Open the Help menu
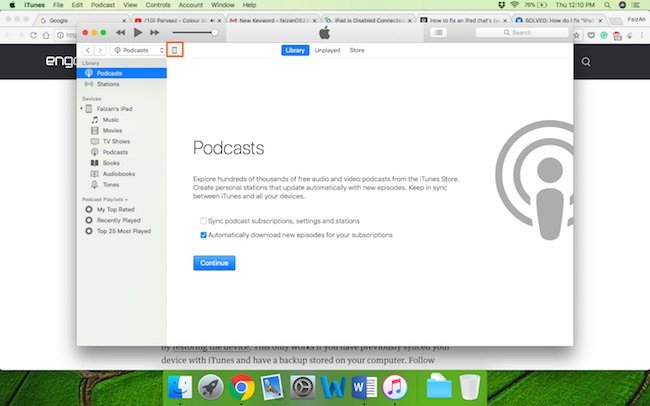 [x=249, y=5]
